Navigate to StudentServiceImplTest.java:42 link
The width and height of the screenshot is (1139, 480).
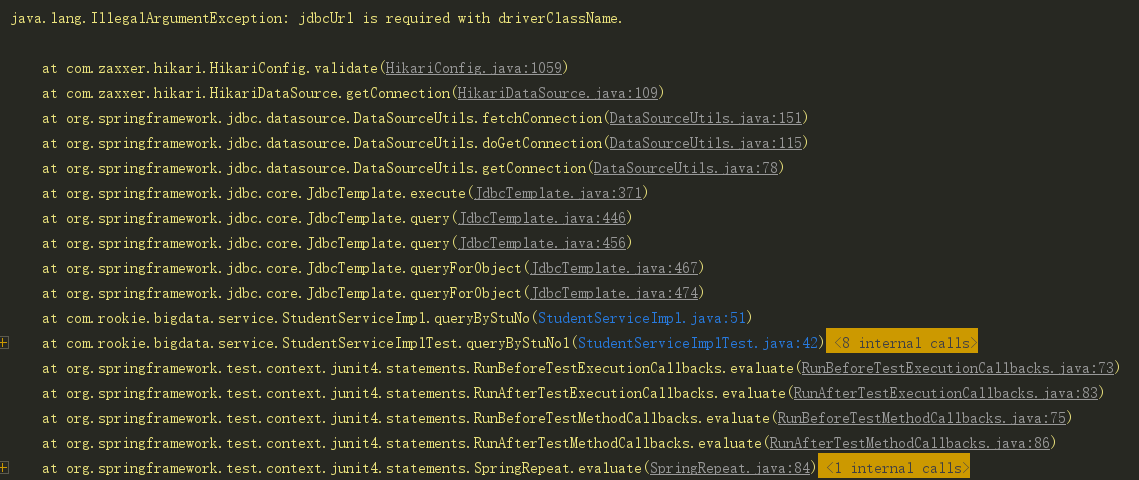[698, 343]
